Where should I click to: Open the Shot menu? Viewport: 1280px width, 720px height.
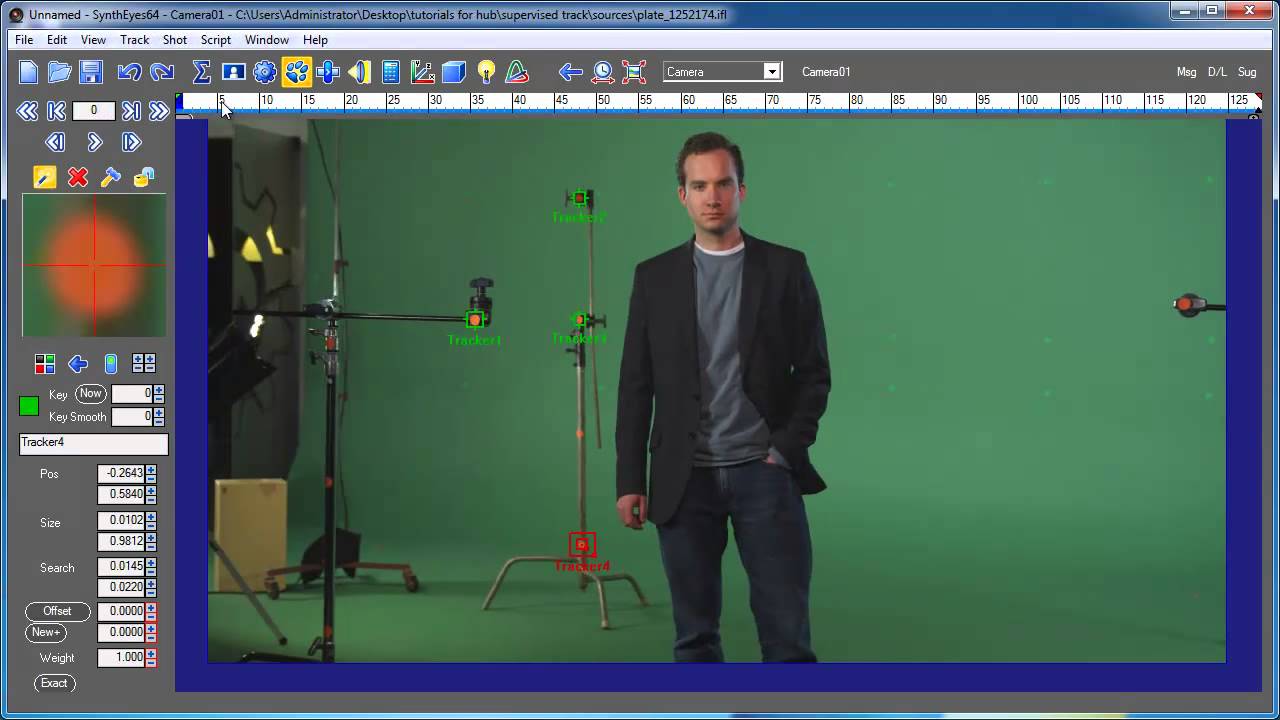point(175,40)
